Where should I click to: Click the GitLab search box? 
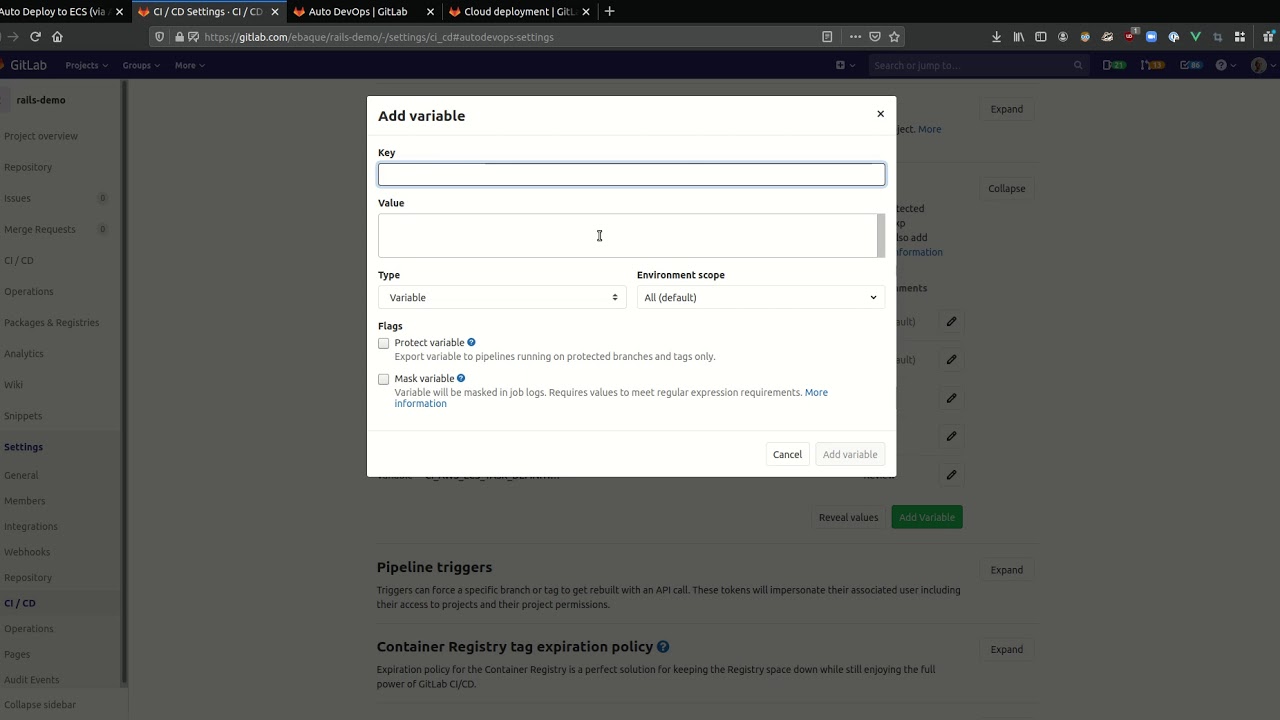coord(977,65)
